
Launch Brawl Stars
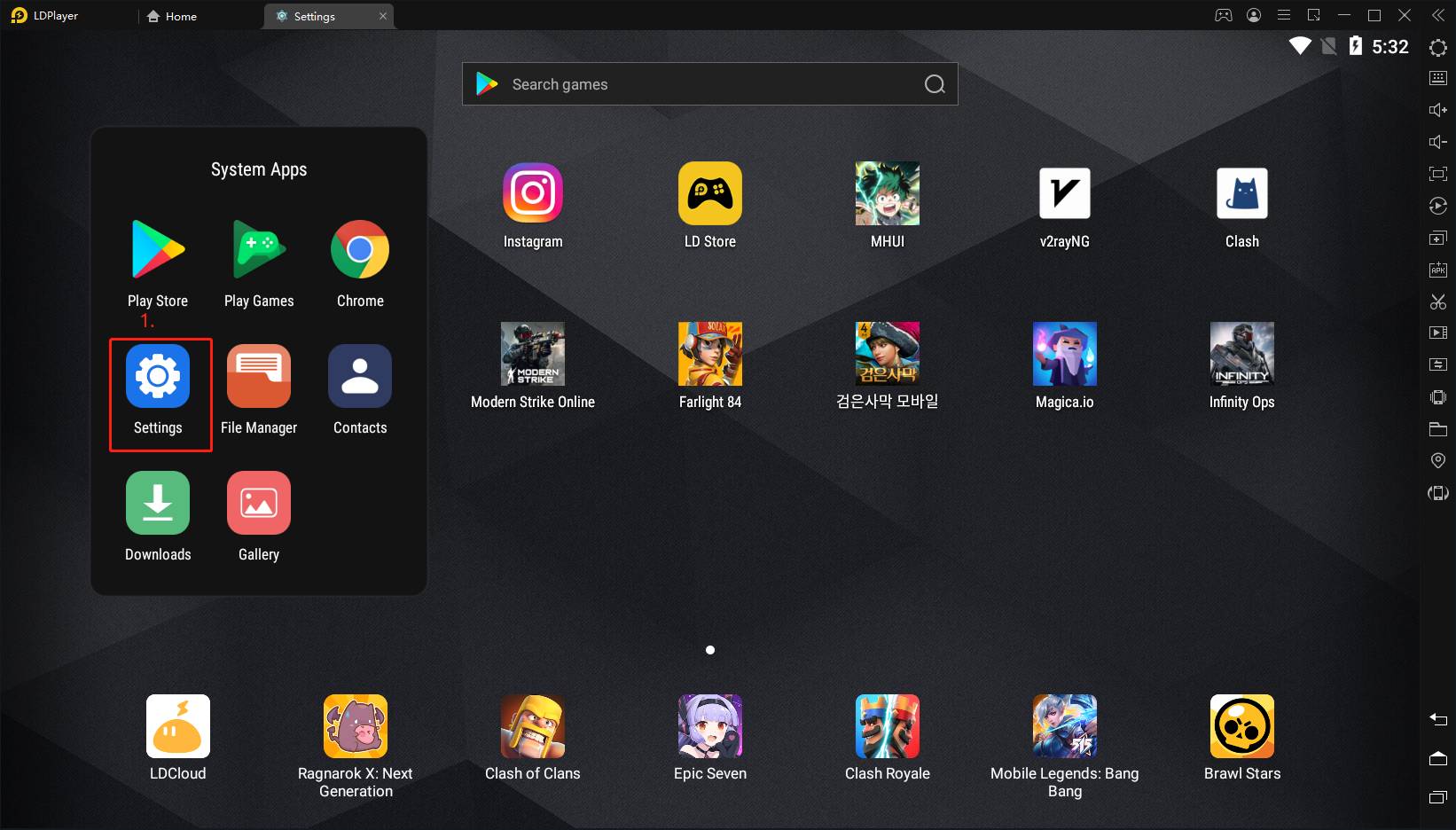1242,726
